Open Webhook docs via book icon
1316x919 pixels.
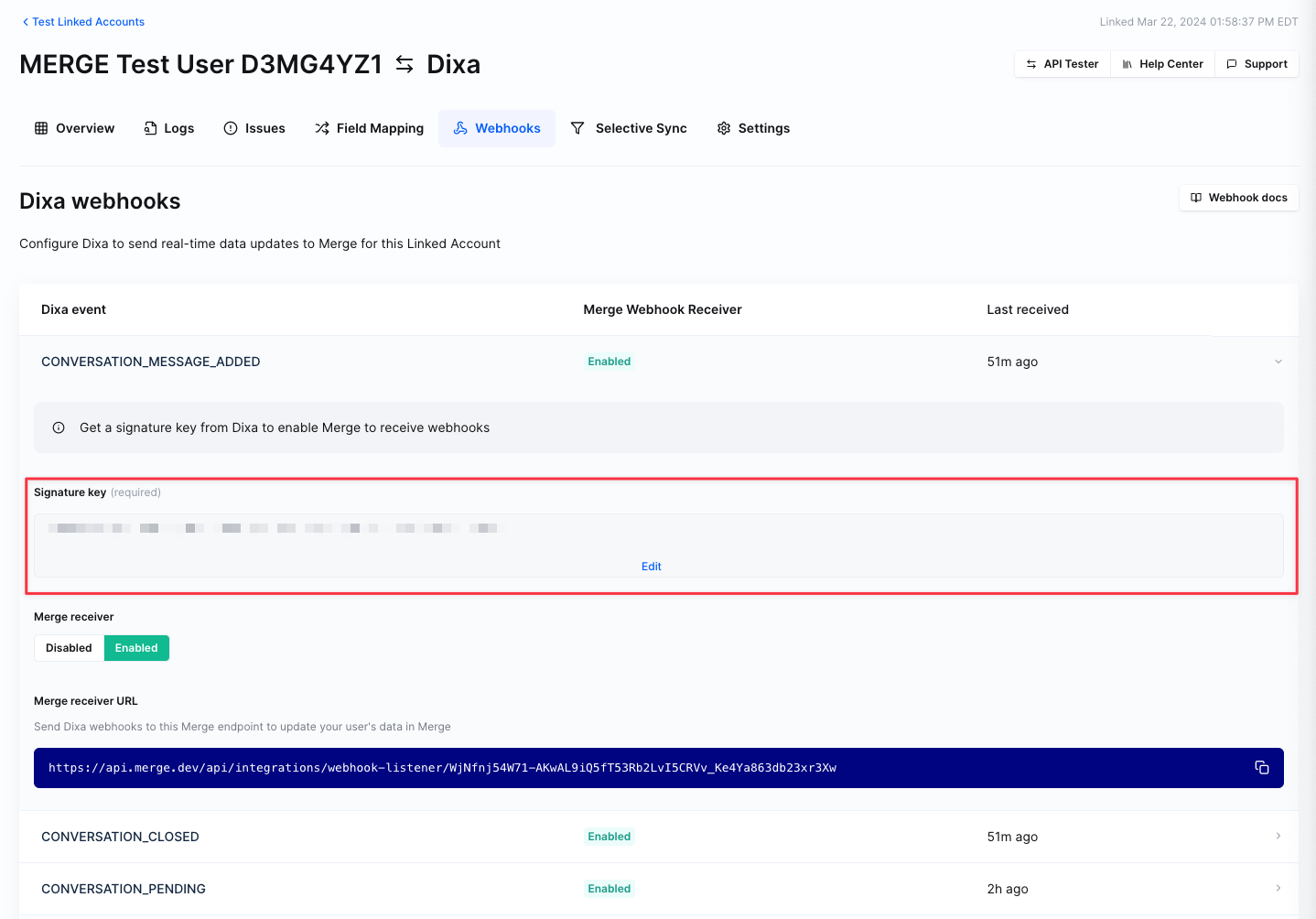pyautogui.click(x=1196, y=198)
